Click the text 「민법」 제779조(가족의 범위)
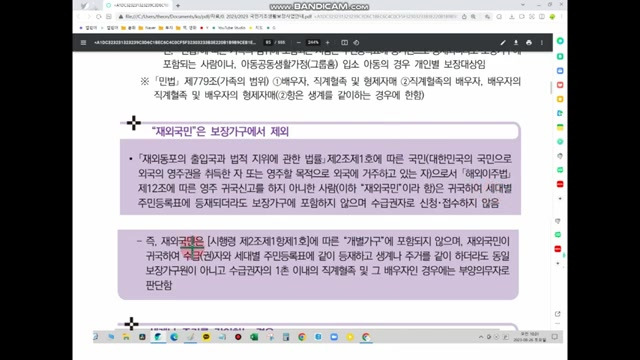 [211, 81]
